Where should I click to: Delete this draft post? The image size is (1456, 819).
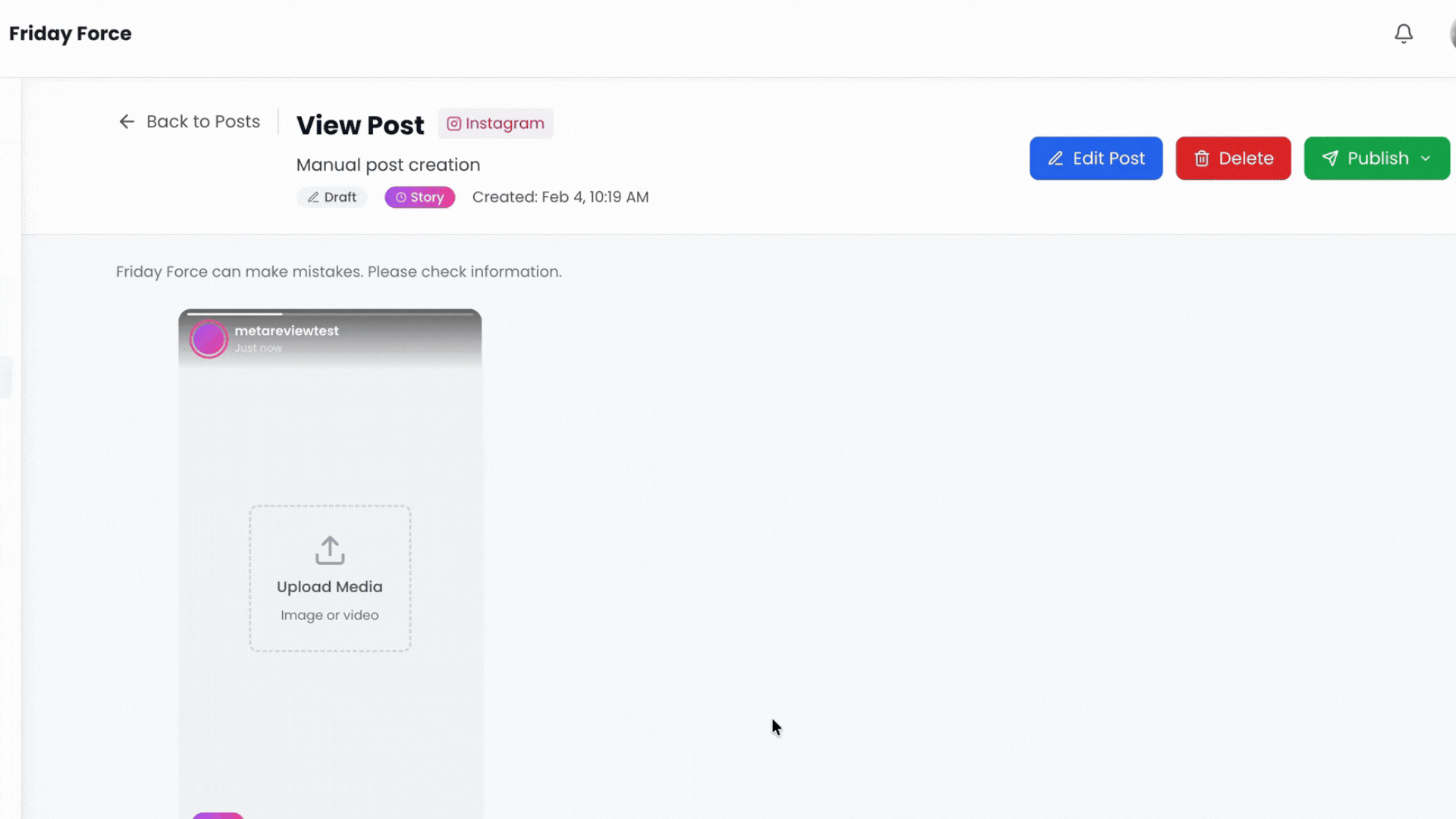tap(1233, 158)
